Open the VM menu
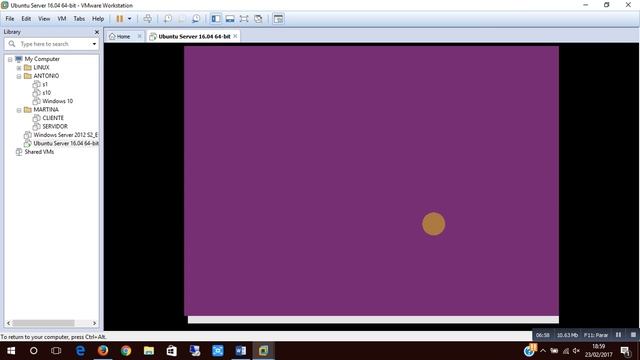640x360 pixels. click(x=62, y=19)
